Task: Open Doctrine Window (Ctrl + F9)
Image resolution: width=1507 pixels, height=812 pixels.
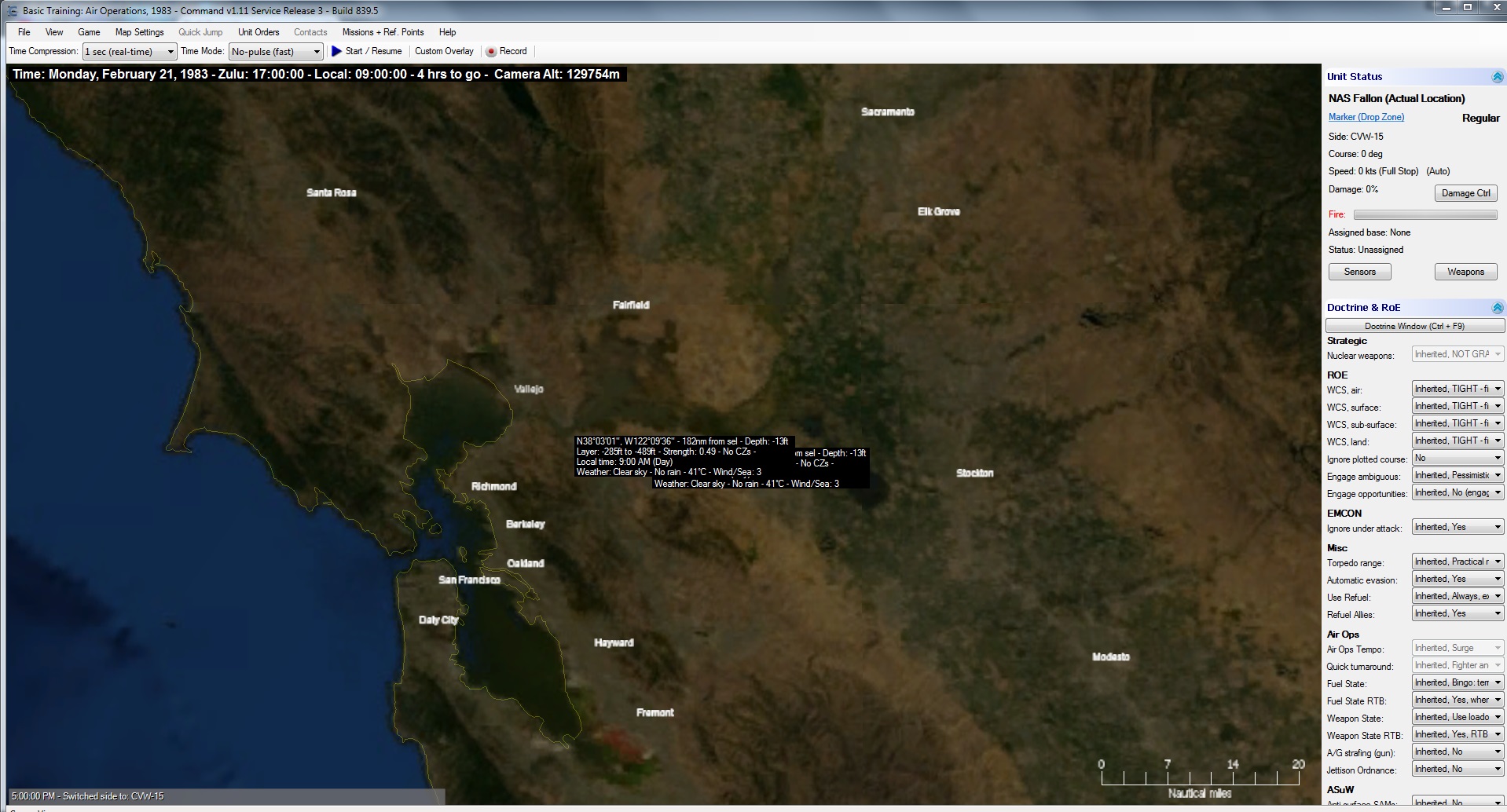Action: 1414,326
